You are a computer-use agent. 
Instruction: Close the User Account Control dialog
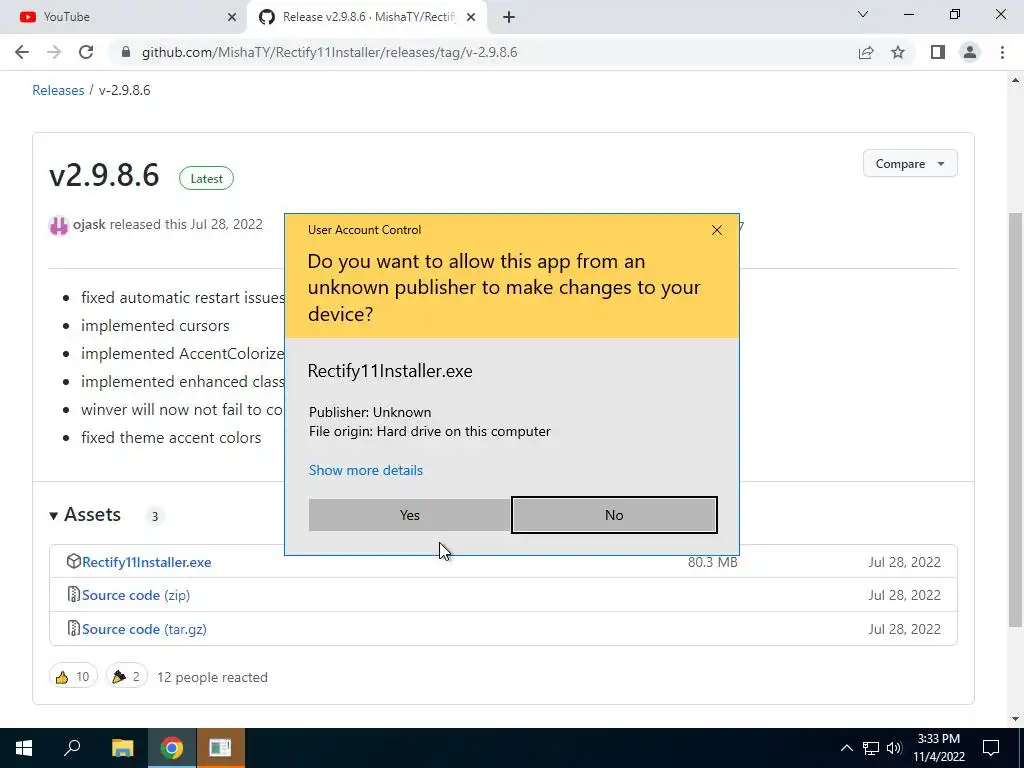click(716, 230)
